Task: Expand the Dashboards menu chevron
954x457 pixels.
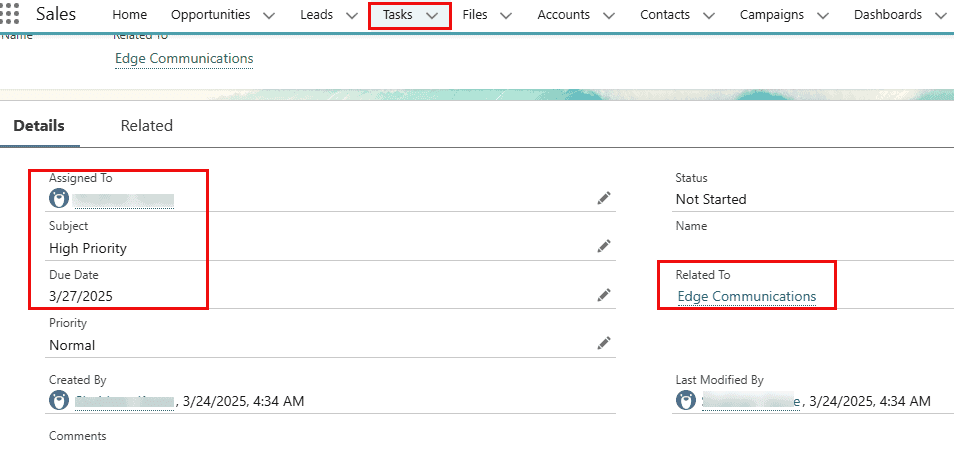Action: tap(941, 16)
